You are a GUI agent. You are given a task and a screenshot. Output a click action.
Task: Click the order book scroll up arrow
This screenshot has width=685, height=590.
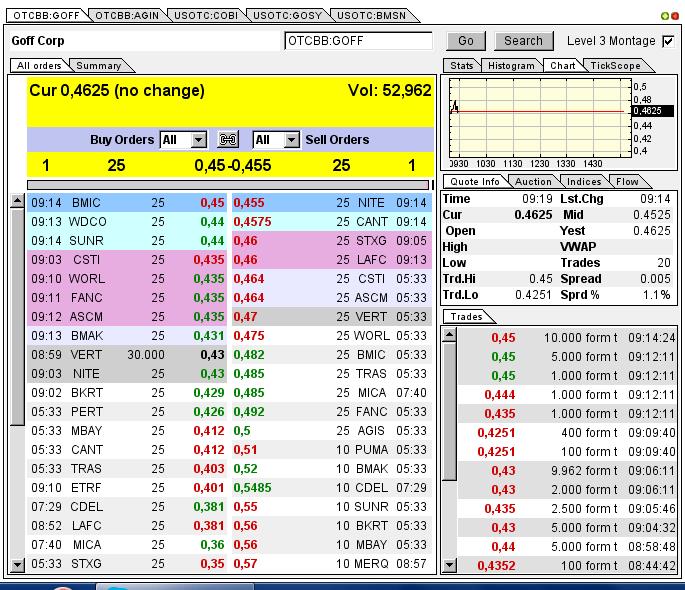[17, 201]
